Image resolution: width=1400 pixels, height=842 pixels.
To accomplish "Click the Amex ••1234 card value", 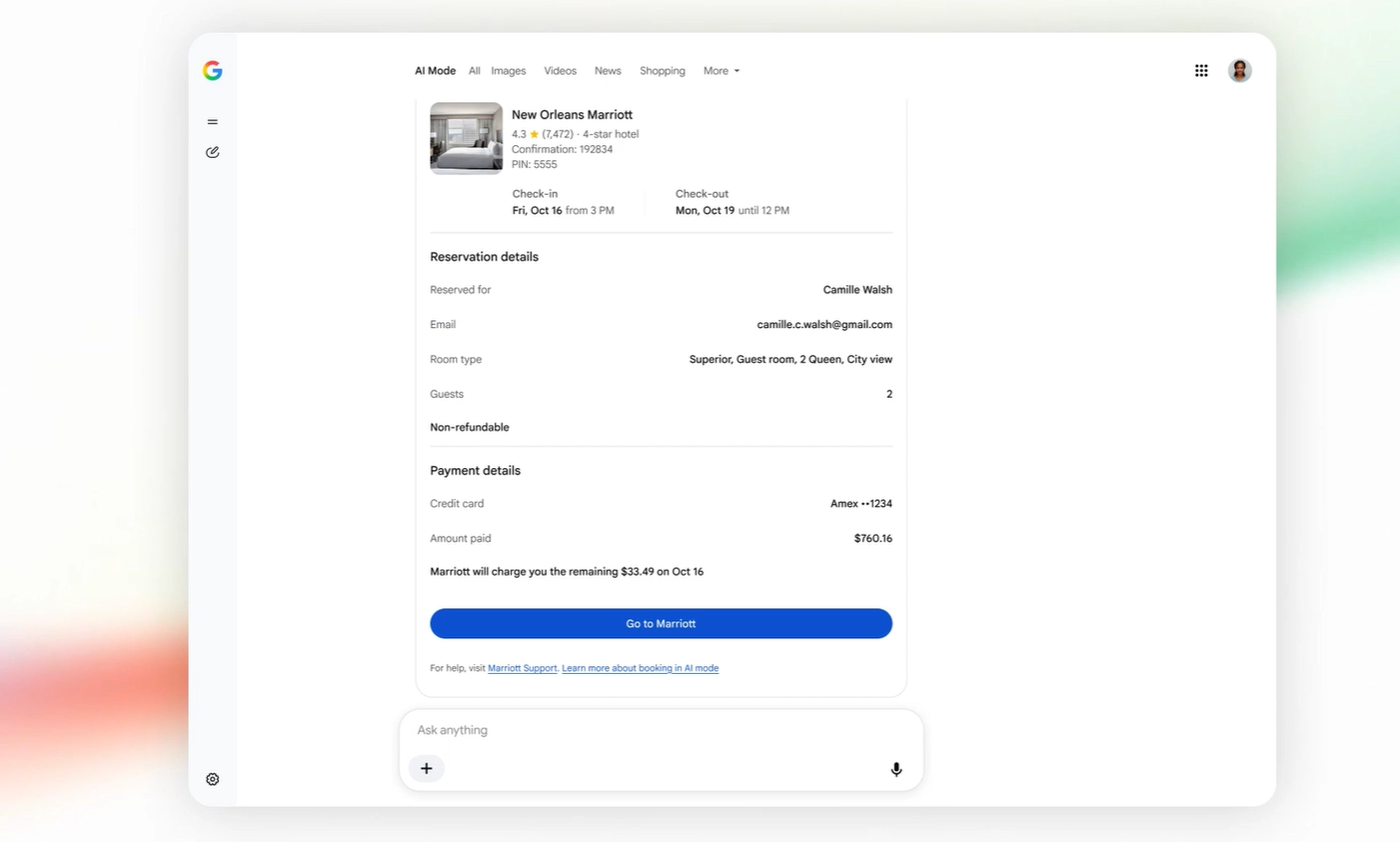I will tap(861, 504).
